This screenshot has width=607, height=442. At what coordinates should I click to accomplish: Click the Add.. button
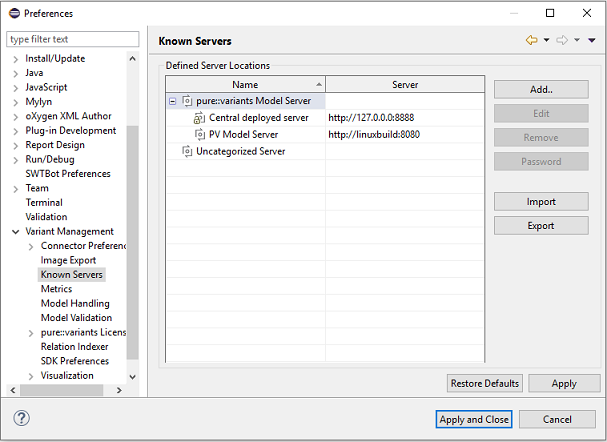[x=541, y=89]
